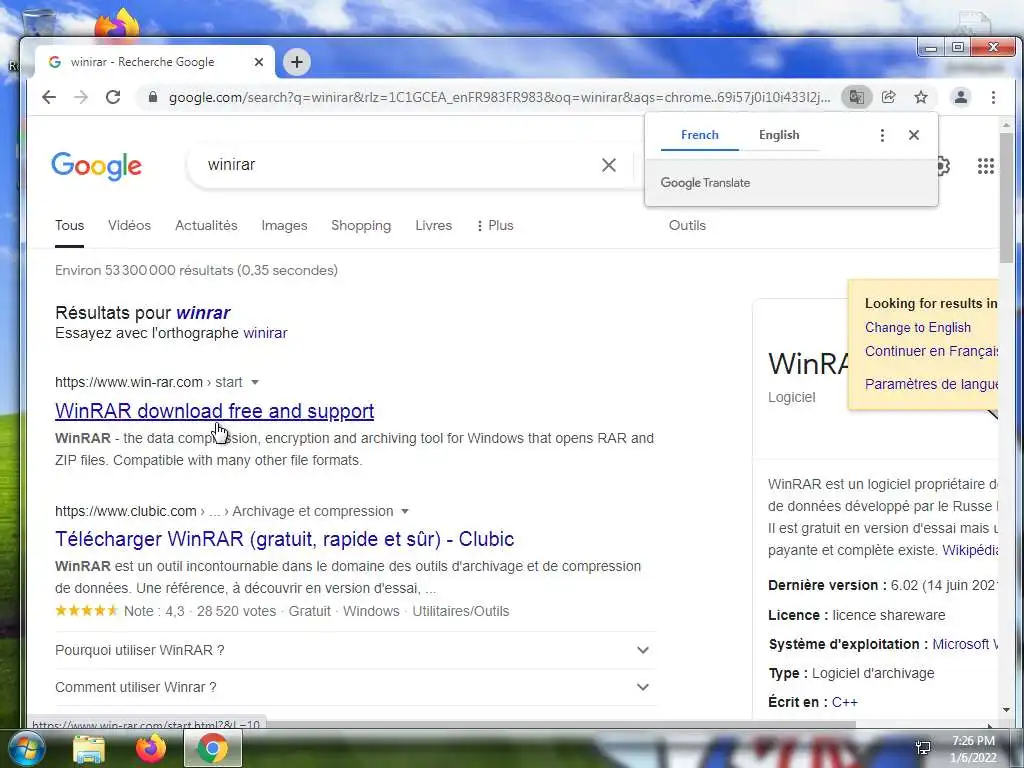Open the Shopping results tab
1024x768 pixels.
click(361, 225)
